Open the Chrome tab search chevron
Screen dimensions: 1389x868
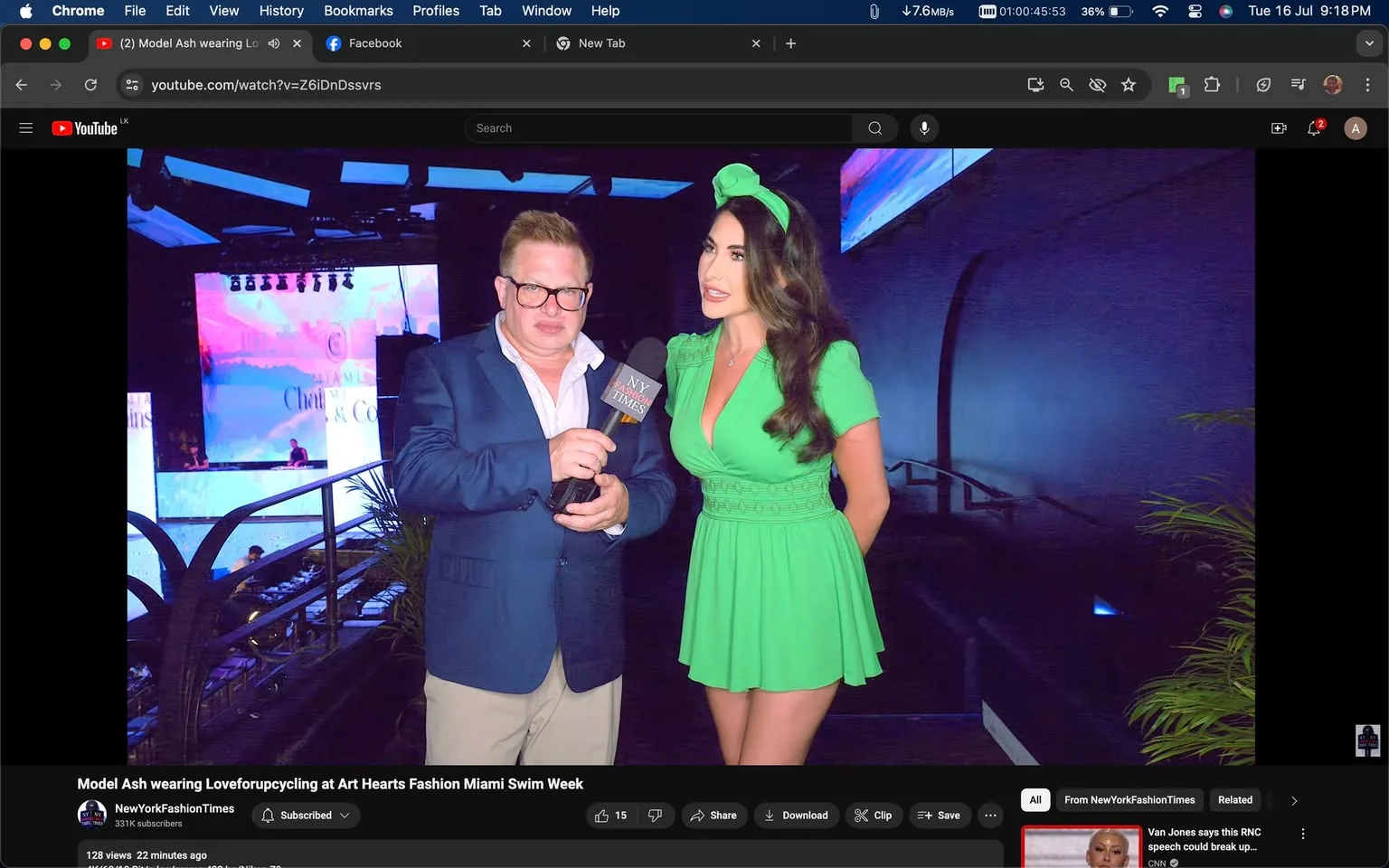coord(1368,42)
